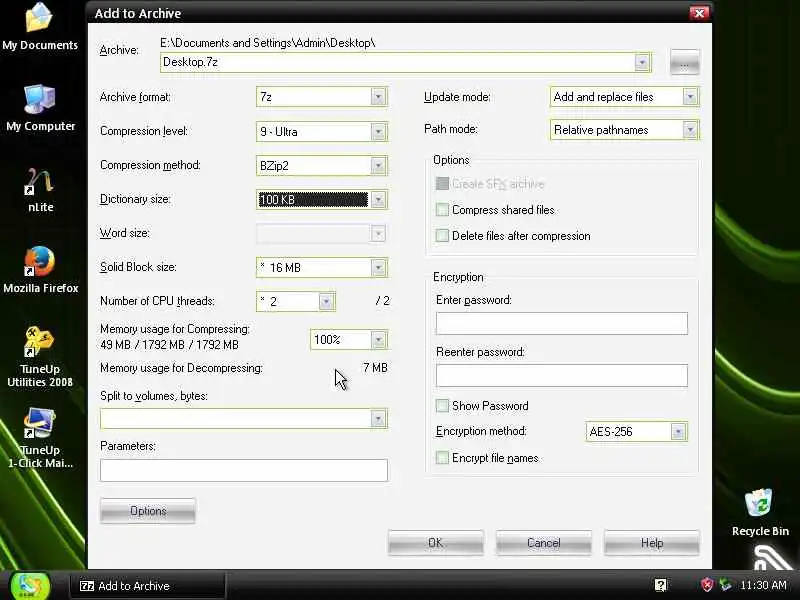Screen dimensions: 800x600
Task: Expand Number of CPU threads dropdown
Action: pos(326,302)
